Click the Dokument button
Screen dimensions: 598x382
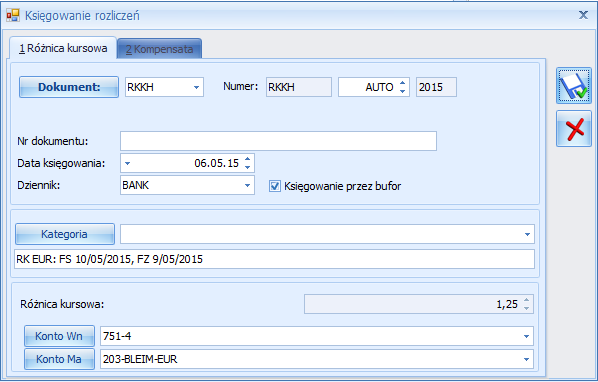[69, 87]
